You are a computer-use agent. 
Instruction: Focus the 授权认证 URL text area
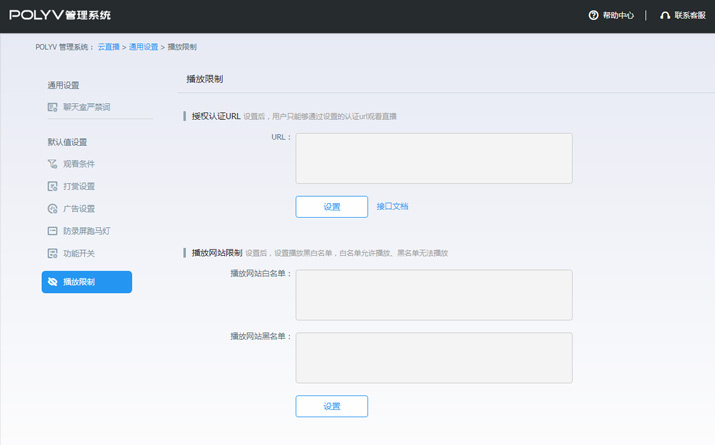click(434, 159)
